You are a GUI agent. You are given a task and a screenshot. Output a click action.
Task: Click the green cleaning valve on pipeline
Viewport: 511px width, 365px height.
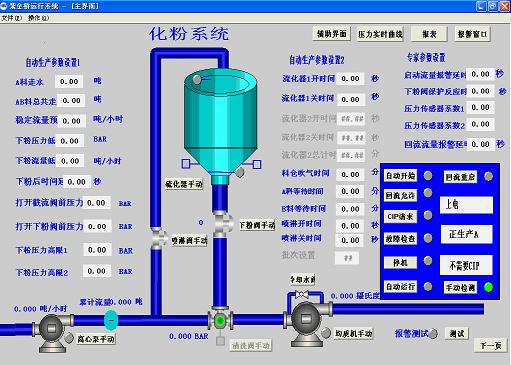[220, 320]
